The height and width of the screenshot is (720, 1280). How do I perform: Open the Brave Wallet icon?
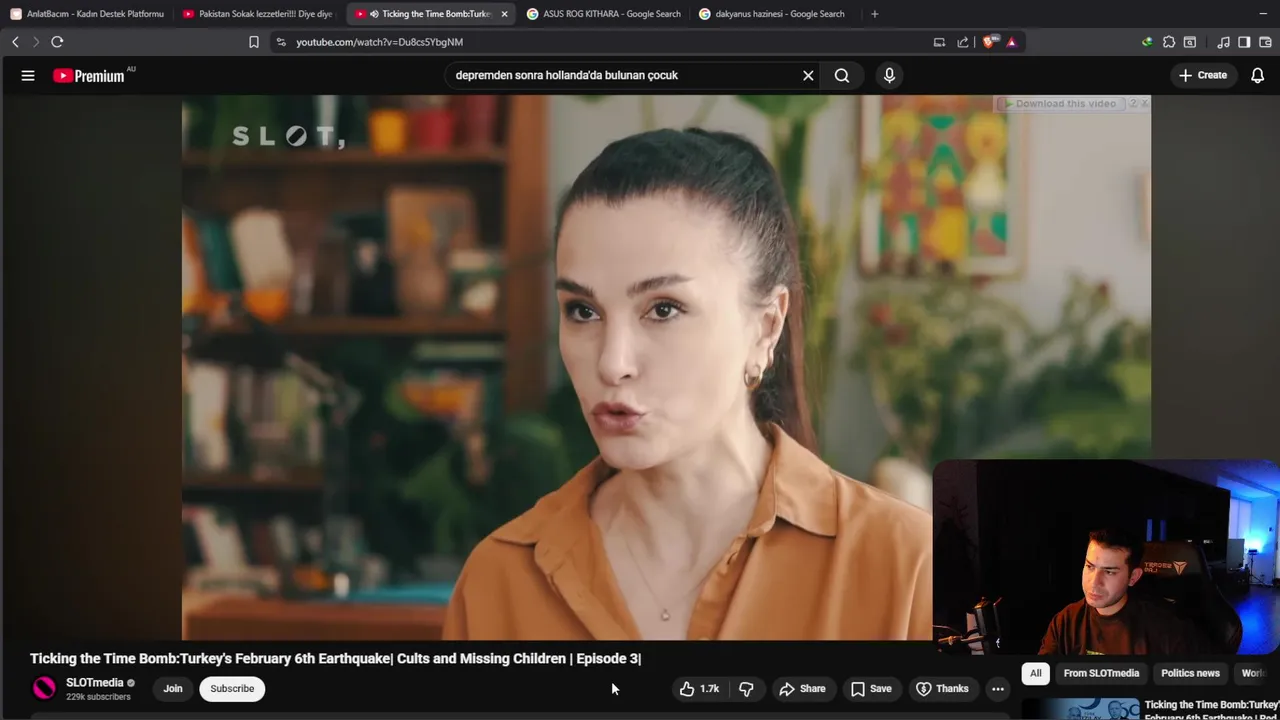coord(1265,42)
